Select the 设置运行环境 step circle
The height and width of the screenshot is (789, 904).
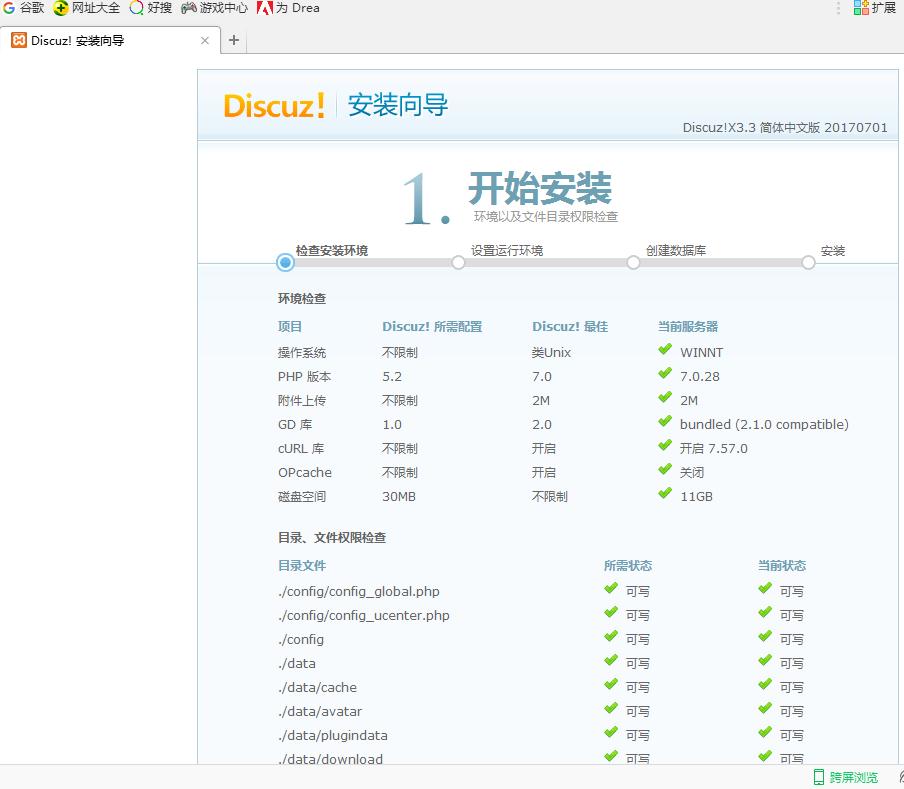click(458, 263)
